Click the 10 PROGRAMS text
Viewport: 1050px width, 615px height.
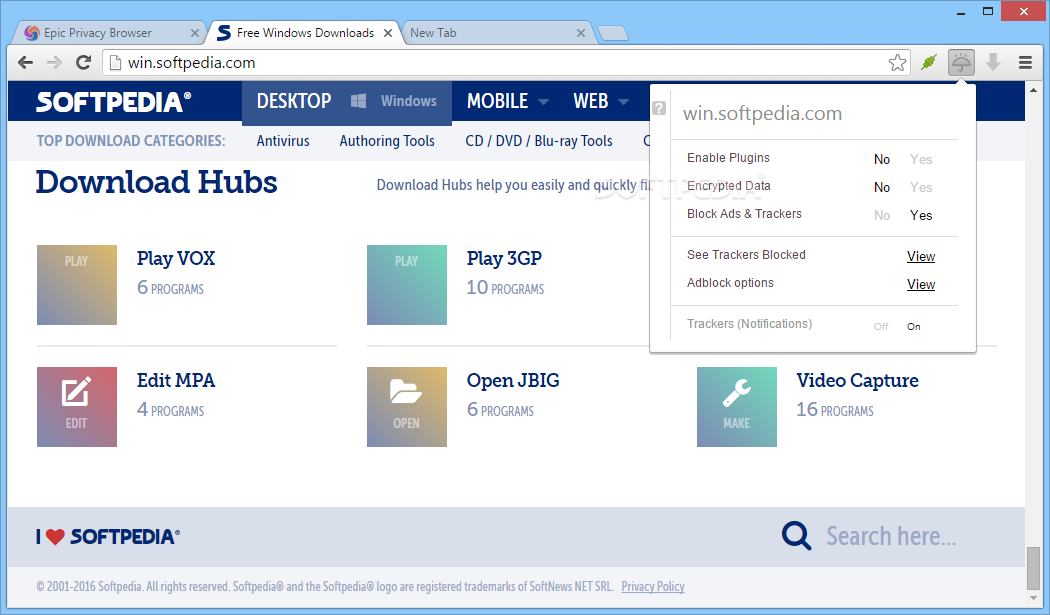click(x=505, y=288)
